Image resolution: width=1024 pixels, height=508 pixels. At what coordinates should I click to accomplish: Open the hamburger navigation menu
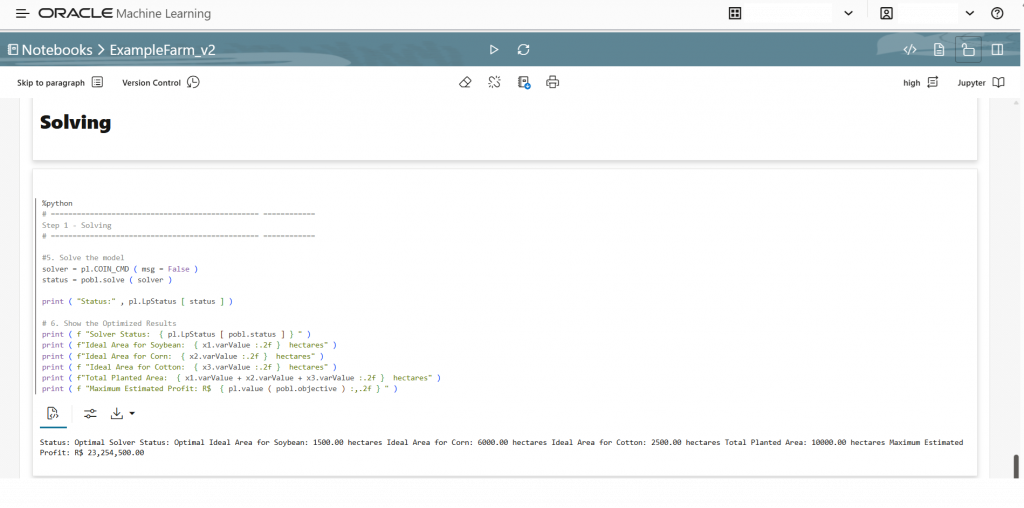[x=22, y=13]
